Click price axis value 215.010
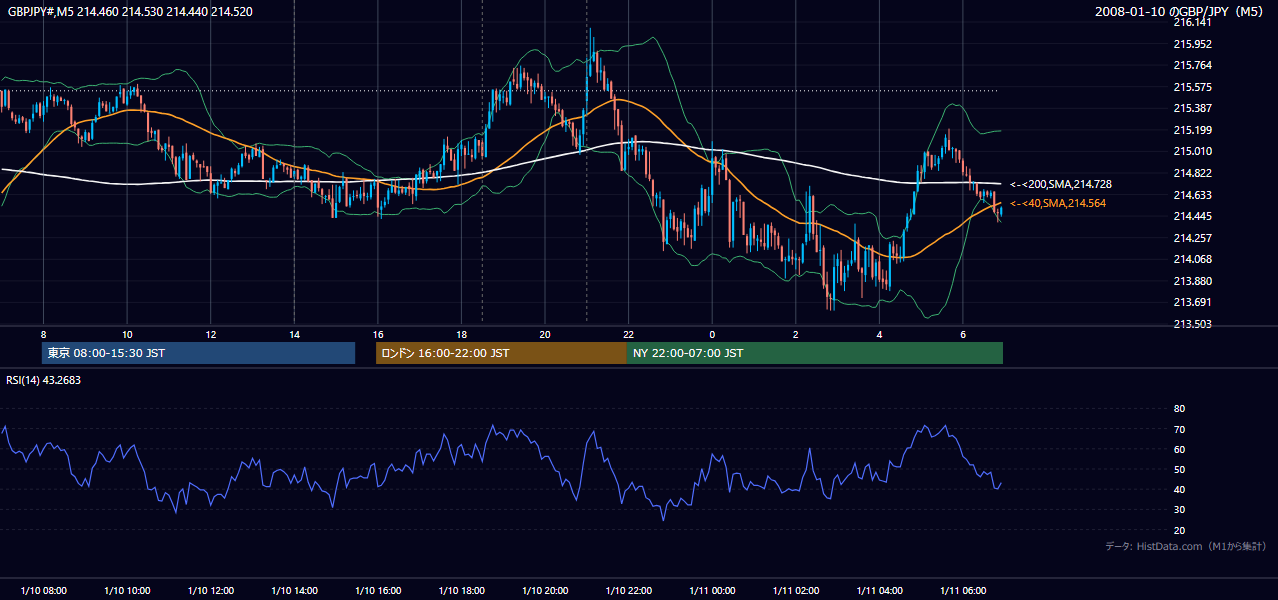Image resolution: width=1278 pixels, height=600 pixels. point(1192,151)
